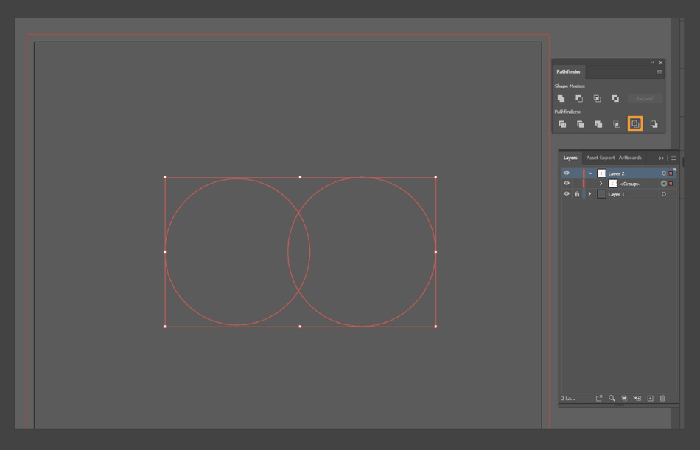Expand Layer 1 disclosure triangle
This screenshot has width=700, height=450.
point(590,194)
